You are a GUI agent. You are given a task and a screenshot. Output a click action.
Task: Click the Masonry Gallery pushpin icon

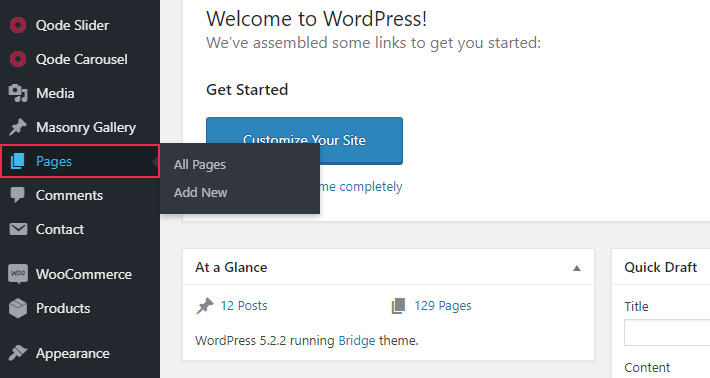coord(18,127)
